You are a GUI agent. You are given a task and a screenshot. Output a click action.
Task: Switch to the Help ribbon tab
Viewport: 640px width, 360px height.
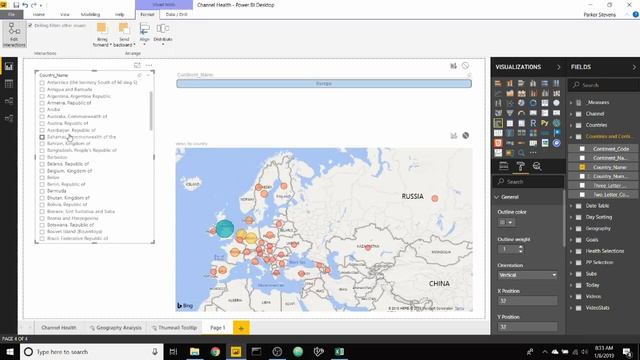click(119, 14)
